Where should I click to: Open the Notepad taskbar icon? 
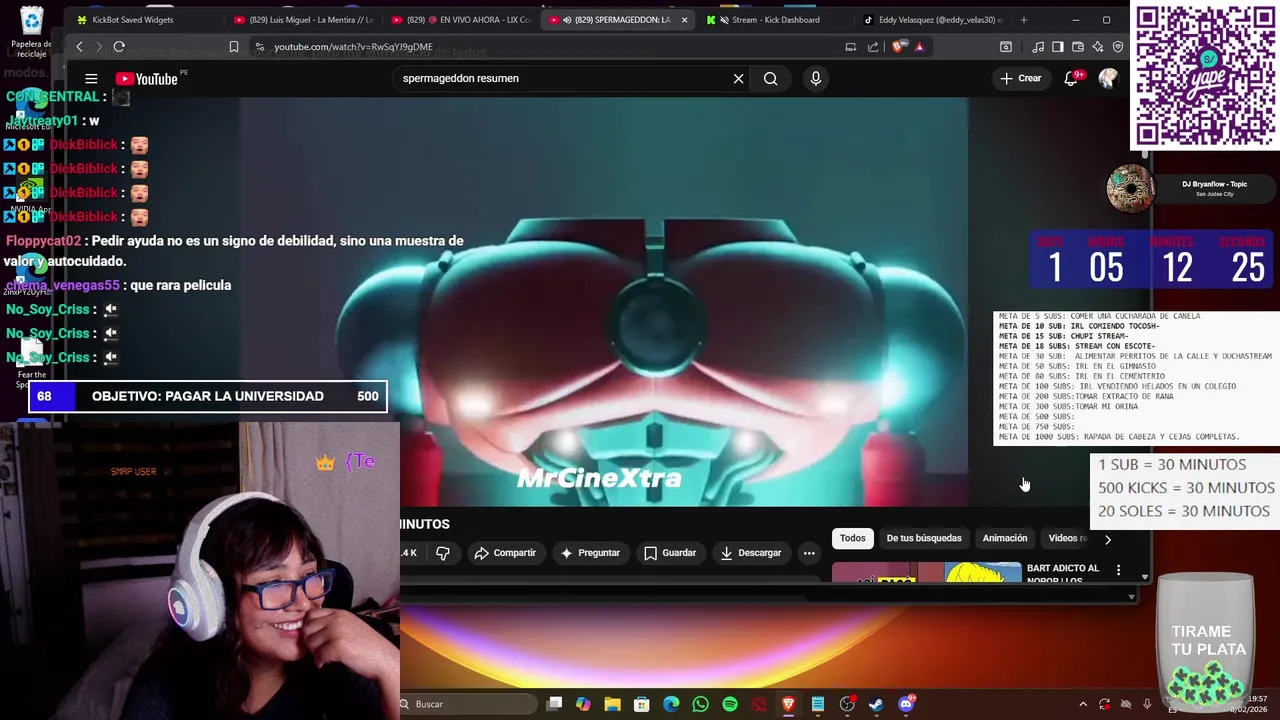pyautogui.click(x=818, y=704)
